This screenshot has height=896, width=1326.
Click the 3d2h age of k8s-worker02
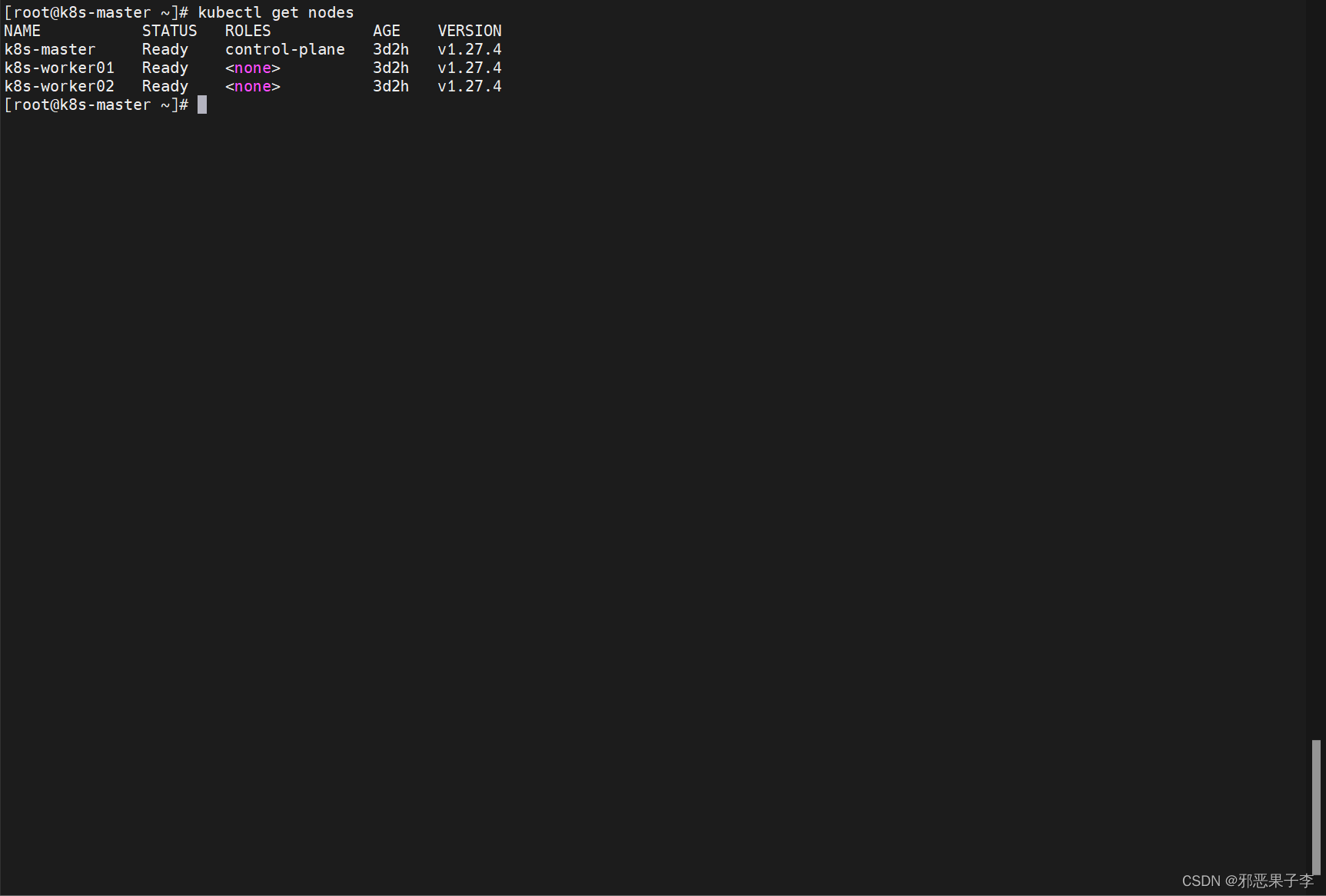(x=391, y=86)
